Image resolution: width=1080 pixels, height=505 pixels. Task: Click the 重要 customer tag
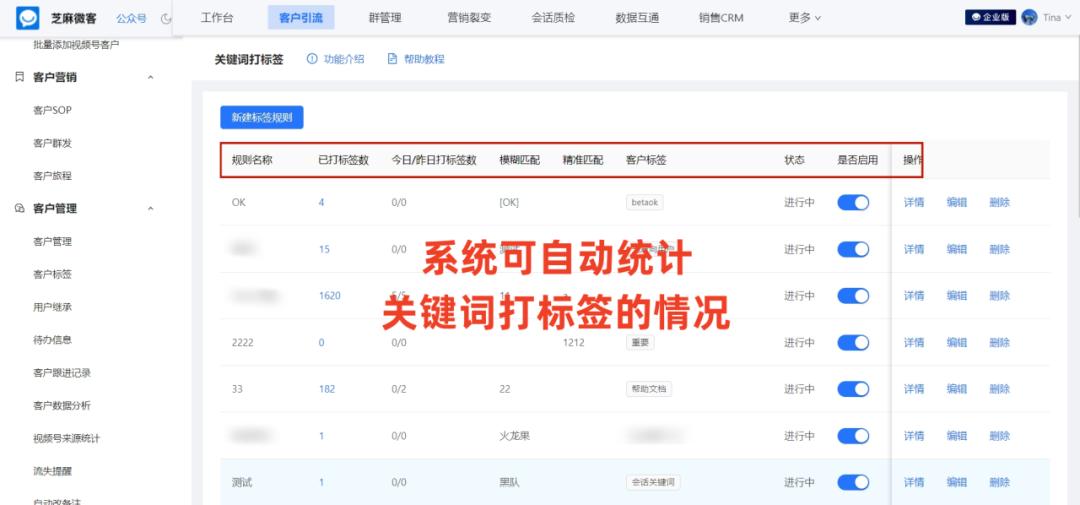click(640, 342)
